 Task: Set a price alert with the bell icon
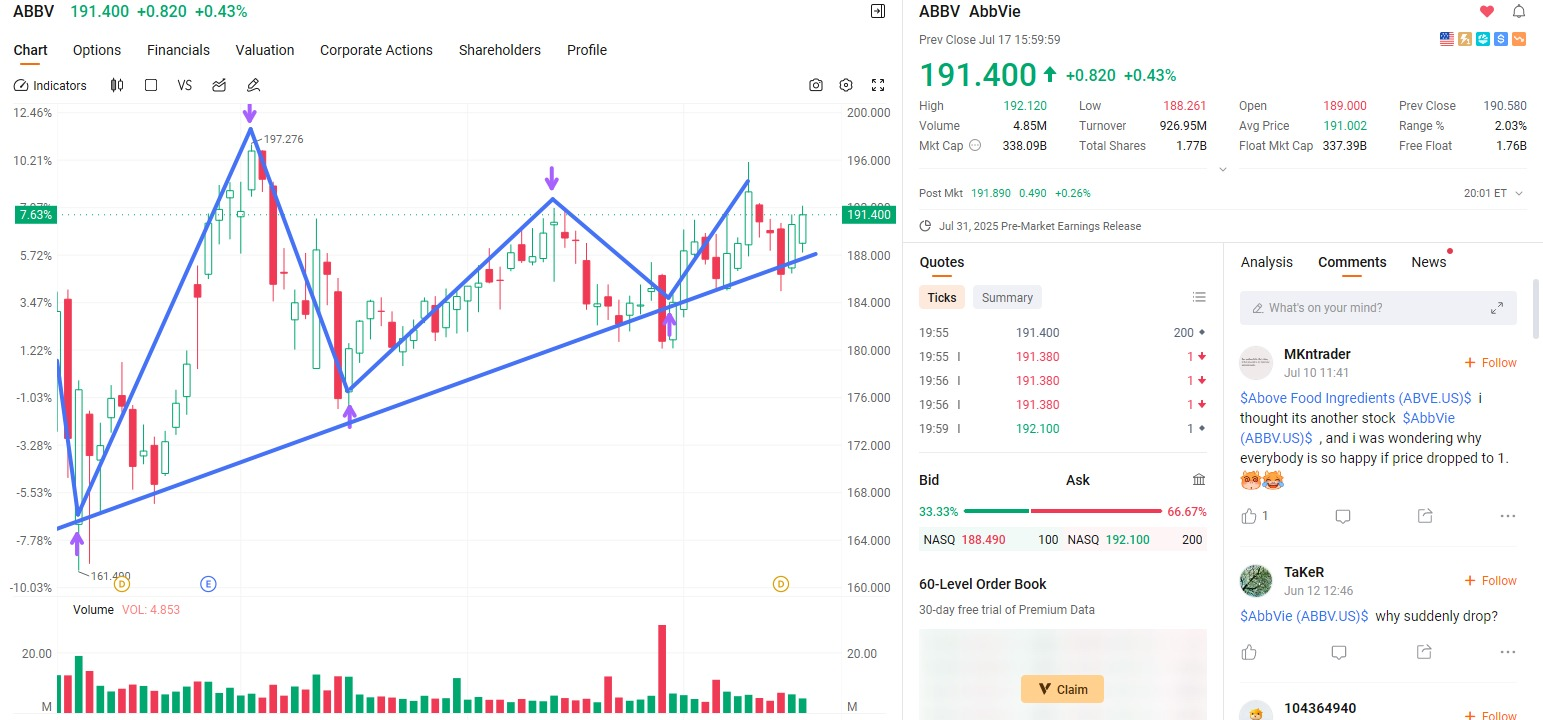1519,12
